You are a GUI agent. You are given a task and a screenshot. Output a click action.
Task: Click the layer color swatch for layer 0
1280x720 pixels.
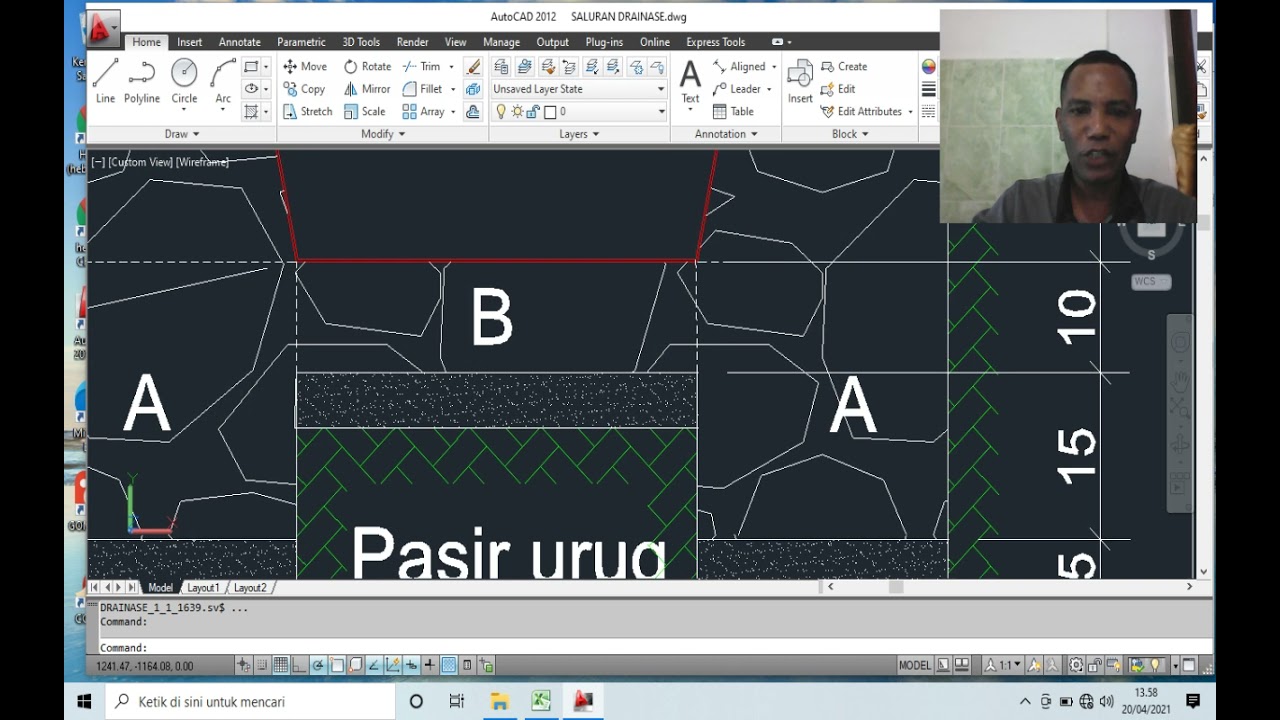click(549, 112)
